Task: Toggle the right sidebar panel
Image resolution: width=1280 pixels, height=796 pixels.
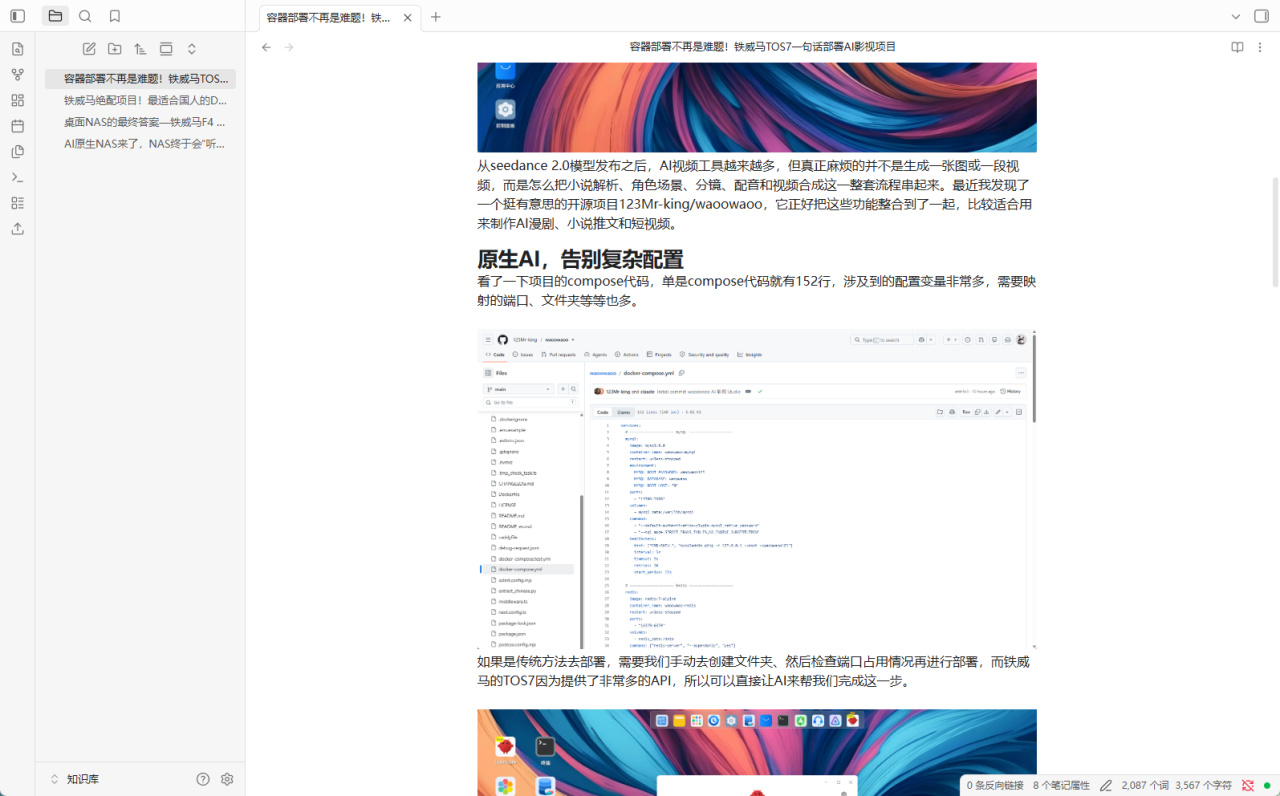Action: 1261,16
